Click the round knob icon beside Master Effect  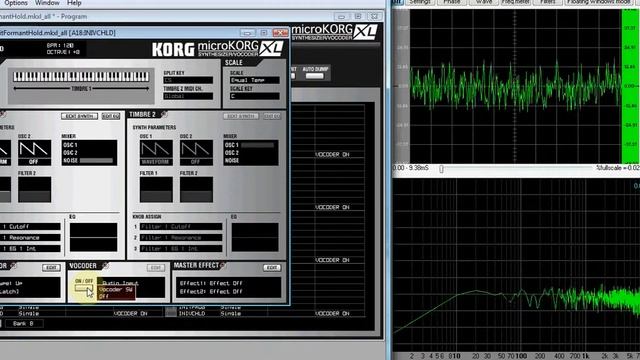point(223,266)
